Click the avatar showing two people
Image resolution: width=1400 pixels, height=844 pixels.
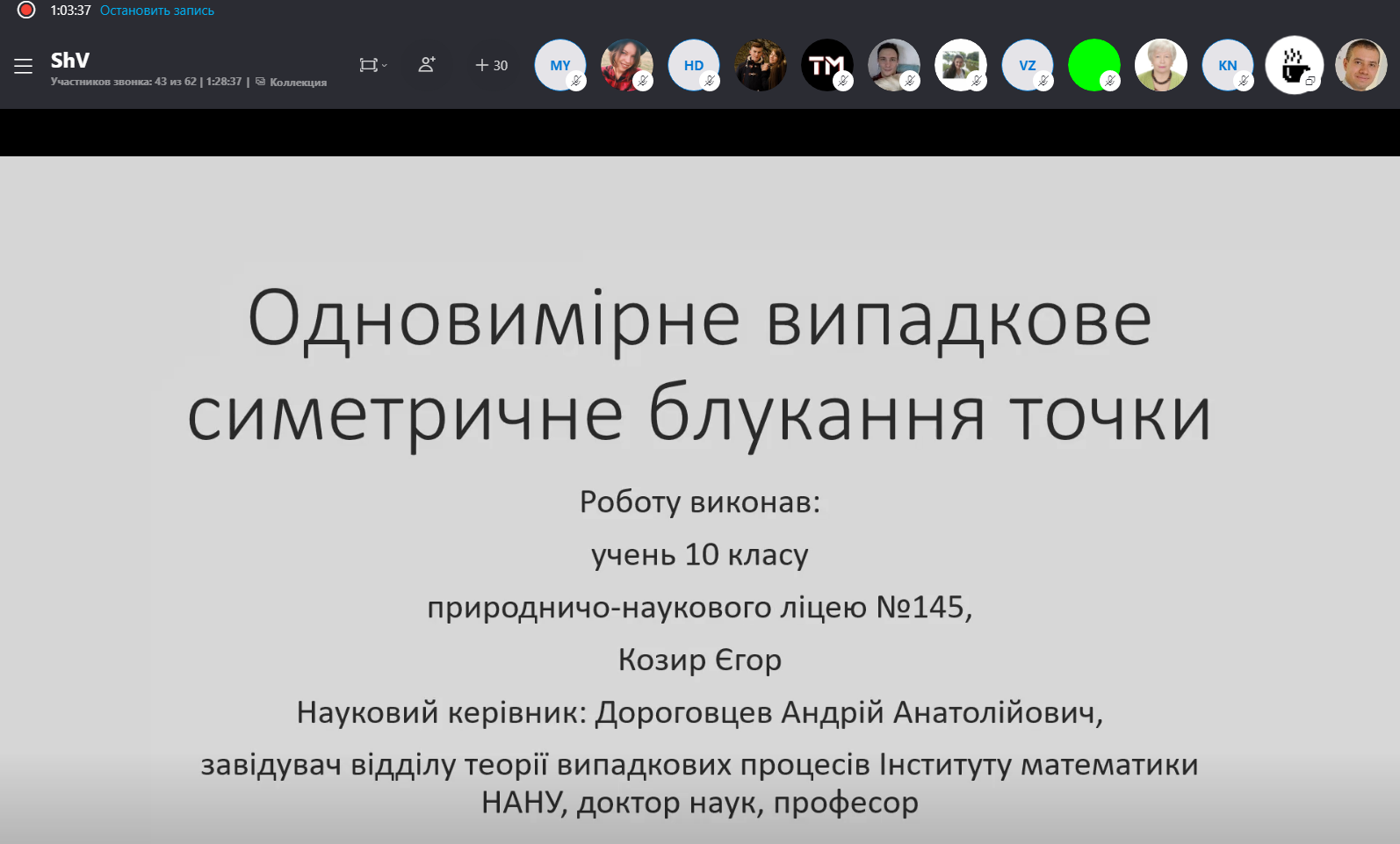(x=761, y=65)
